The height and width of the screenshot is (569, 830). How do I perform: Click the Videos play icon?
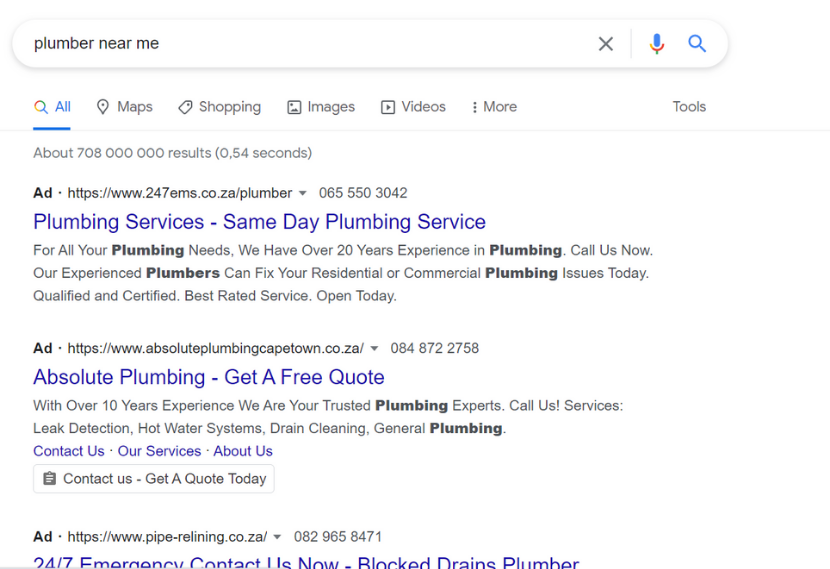point(387,107)
